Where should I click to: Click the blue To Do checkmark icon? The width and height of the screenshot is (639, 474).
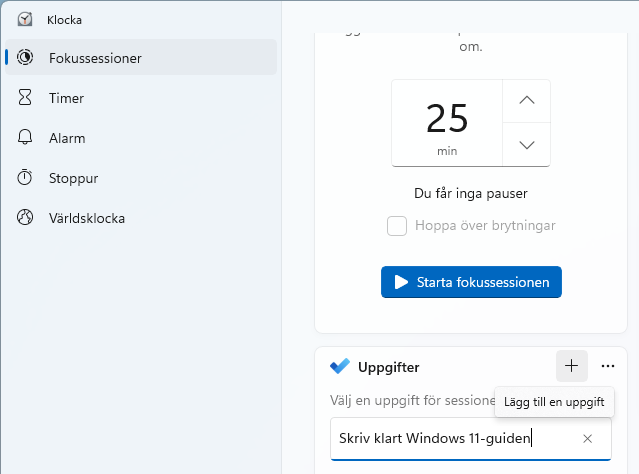(x=340, y=366)
